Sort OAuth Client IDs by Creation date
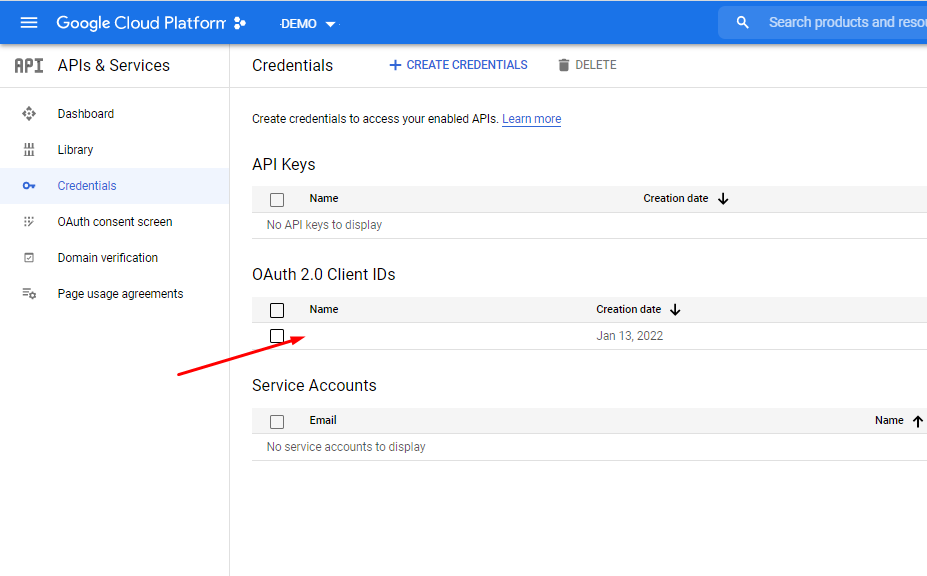The image size is (927, 576). point(628,309)
